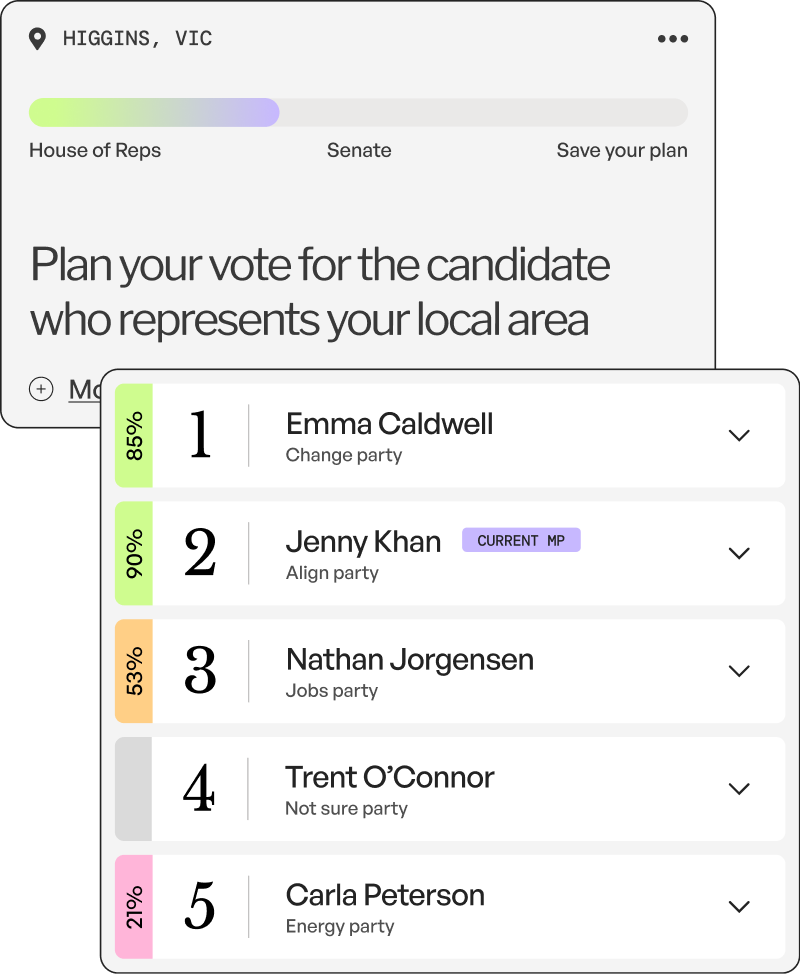
Task: Select preference number 1 ranking
Action: pos(200,435)
